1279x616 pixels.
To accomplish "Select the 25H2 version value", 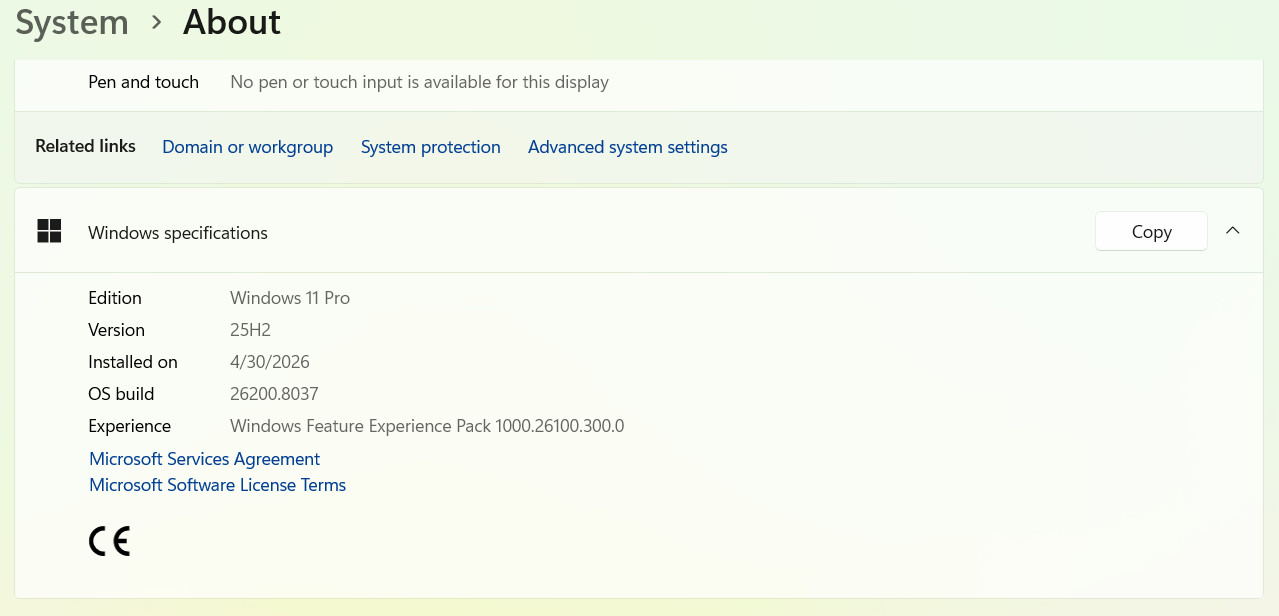I will click(x=250, y=330).
